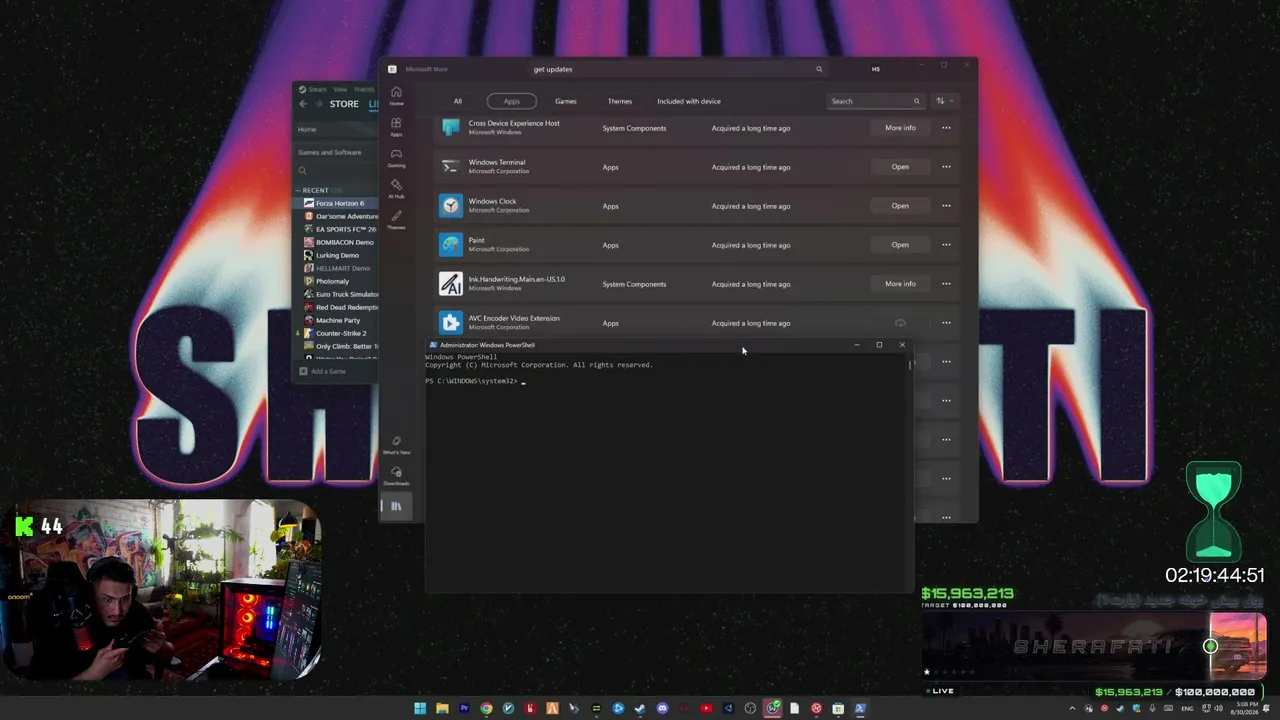Select the All filter tab
1280x720 pixels.
(x=458, y=101)
